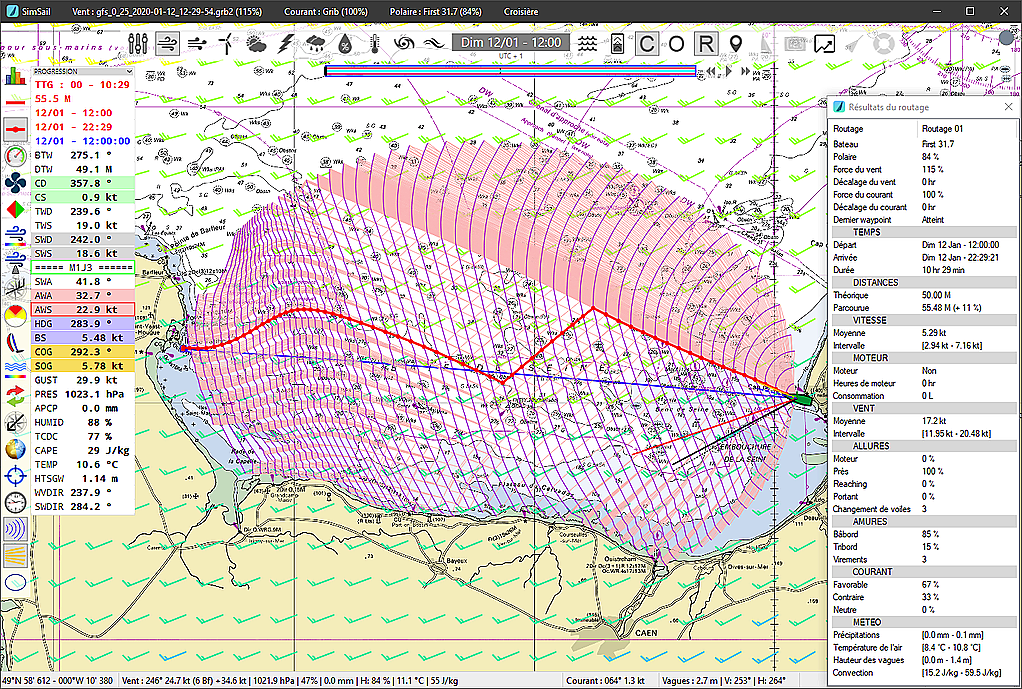The height and width of the screenshot is (689, 1022).
Task: Toggle the orange fan lines sidebar button
Action: click(15, 557)
